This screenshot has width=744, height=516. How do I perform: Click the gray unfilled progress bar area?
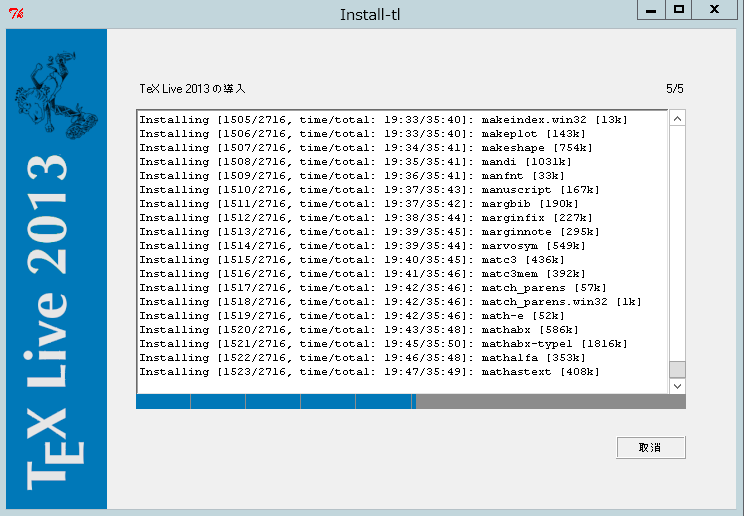pos(550,401)
